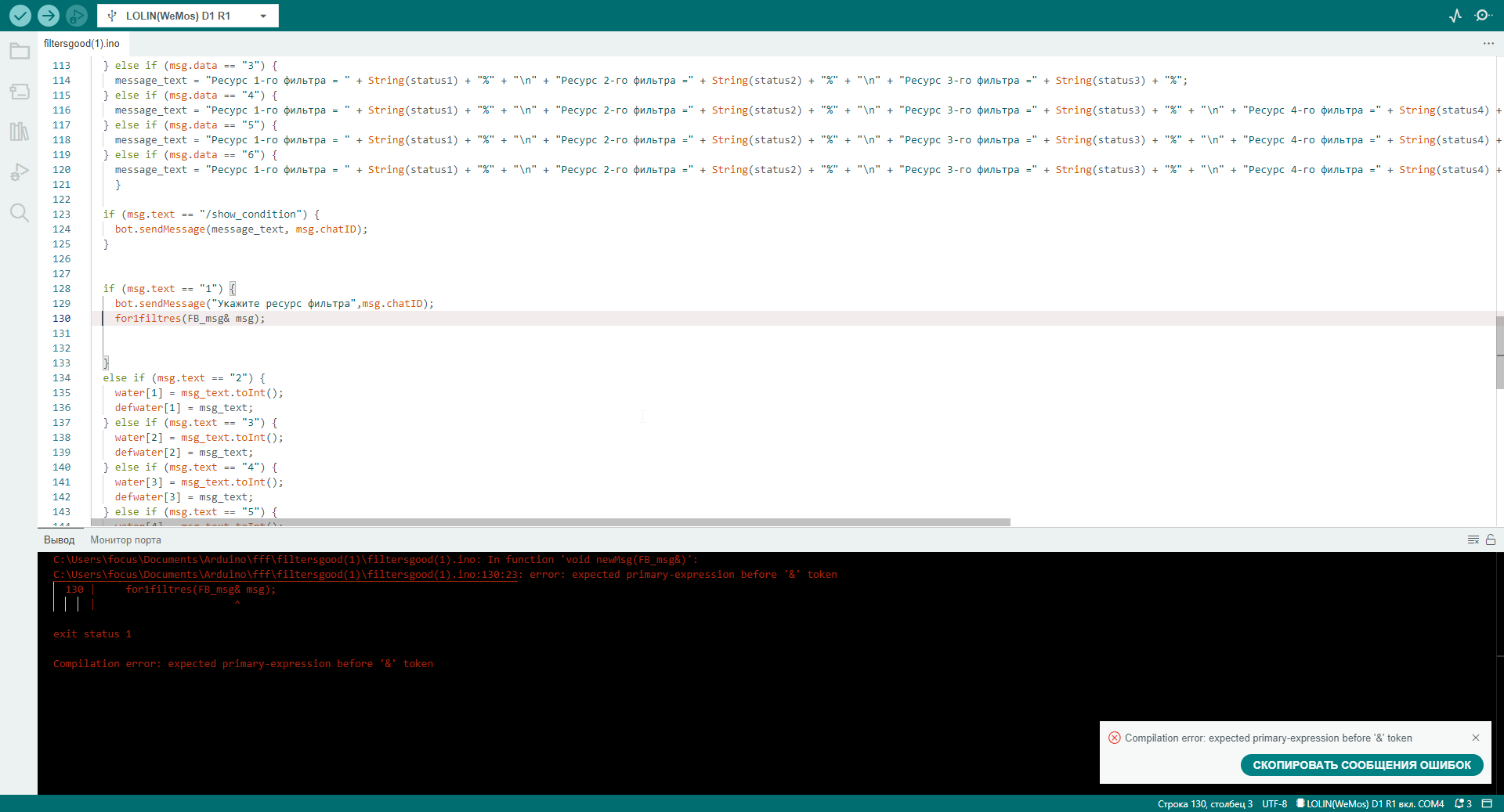Click the Upload arrow button
This screenshot has width=1504, height=812.
click(49, 15)
